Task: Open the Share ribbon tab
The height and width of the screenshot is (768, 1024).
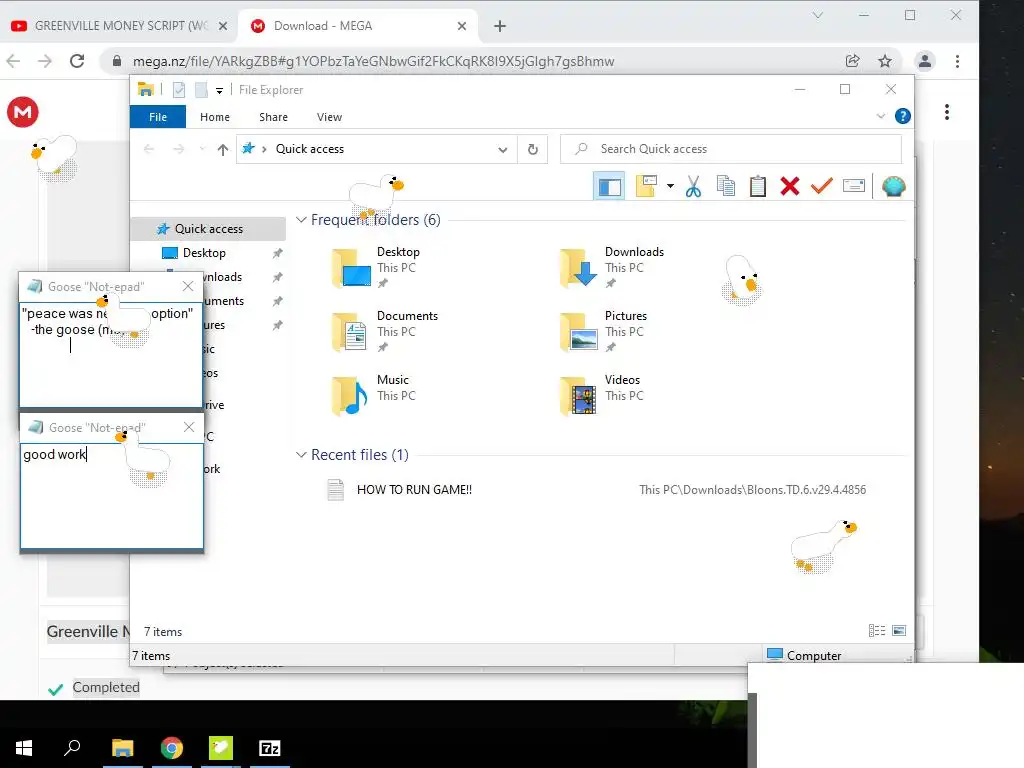Action: click(273, 117)
